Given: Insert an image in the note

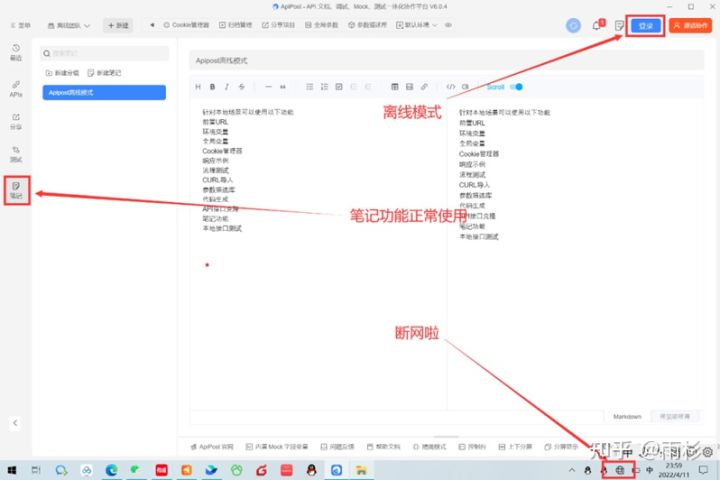Looking at the screenshot, I should pyautogui.click(x=409, y=86).
